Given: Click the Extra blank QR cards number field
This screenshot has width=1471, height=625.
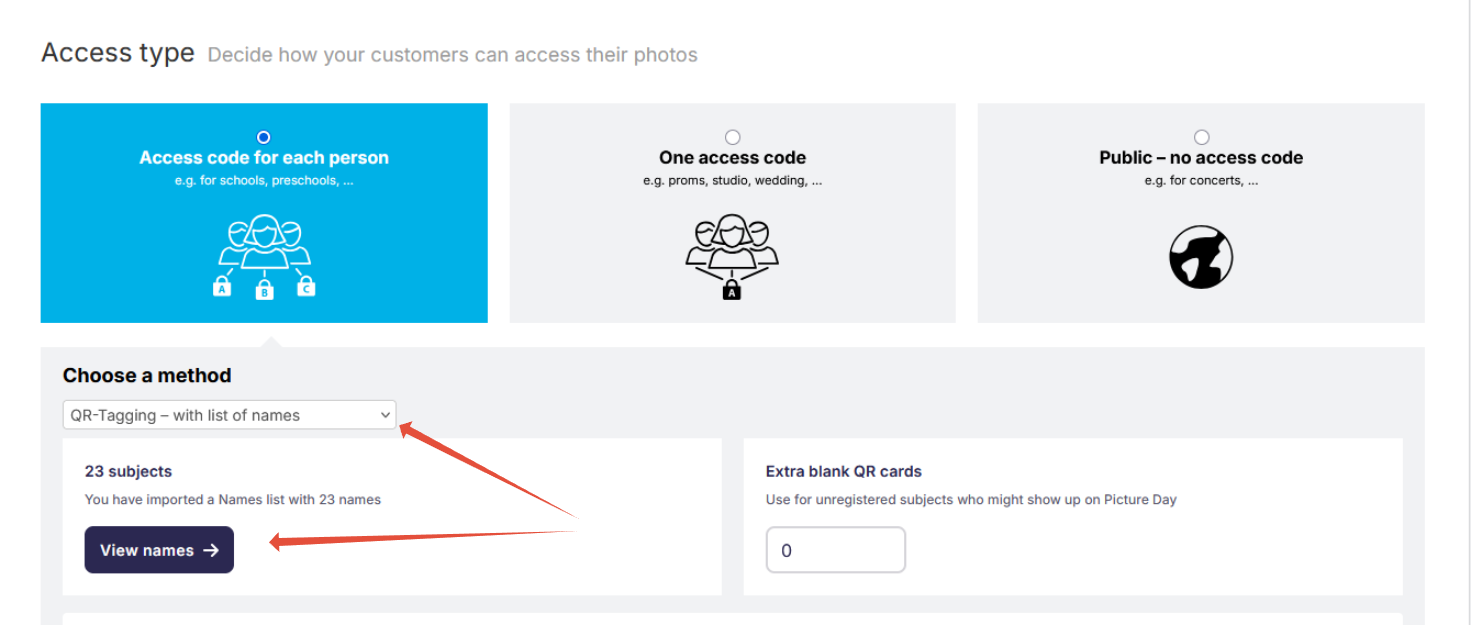Looking at the screenshot, I should [836, 550].
